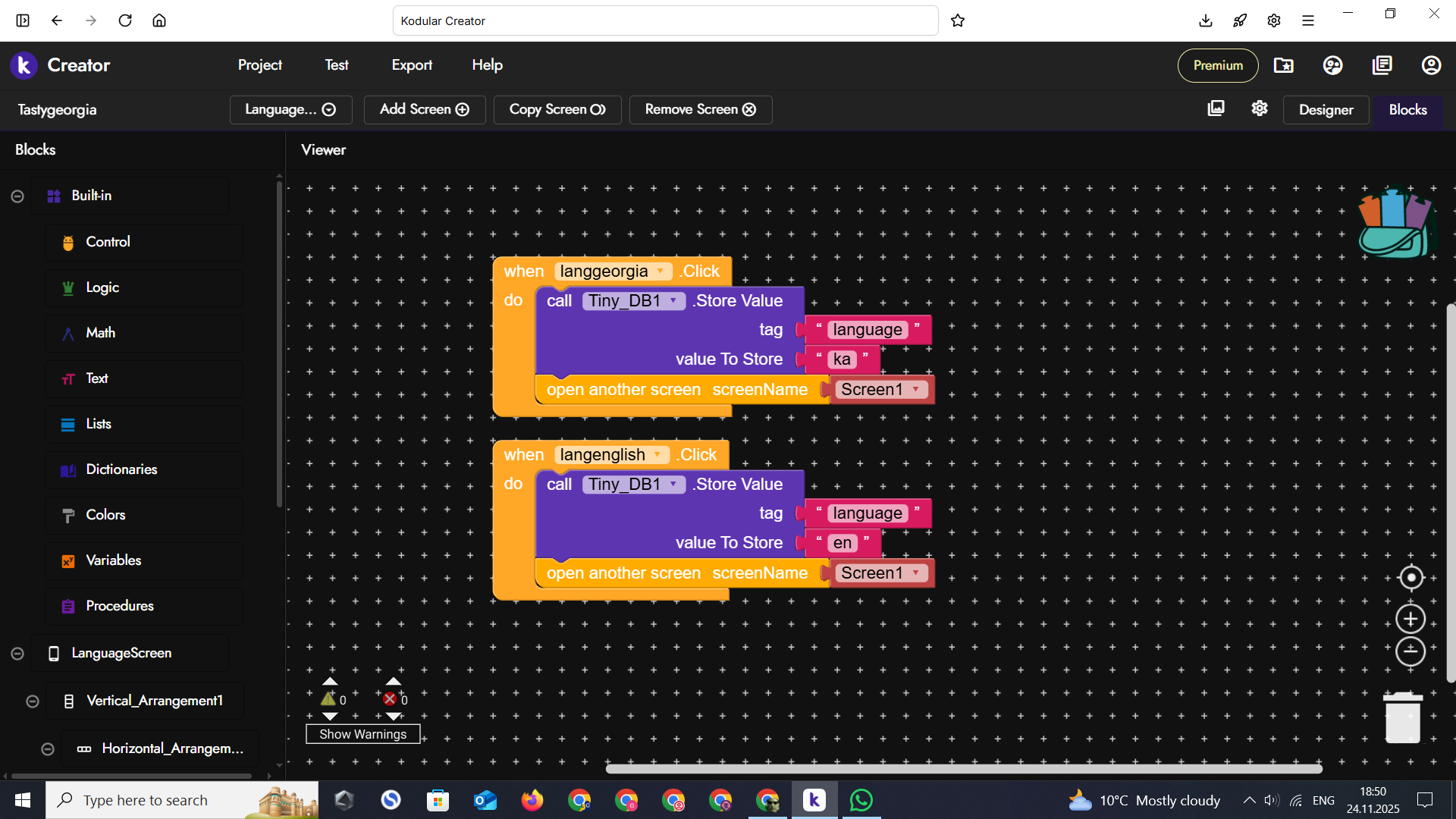This screenshot has width=1456, height=819.
Task: Collapse the Vertical_Arrangement1 tree node
Action: tap(33, 701)
